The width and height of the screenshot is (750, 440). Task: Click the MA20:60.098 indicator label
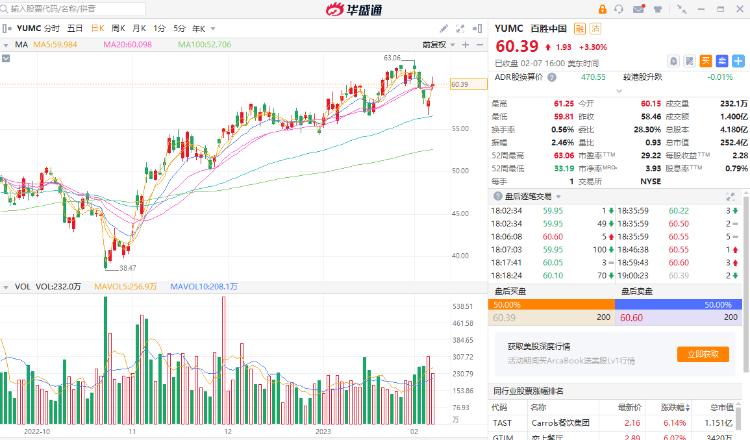(x=127, y=44)
